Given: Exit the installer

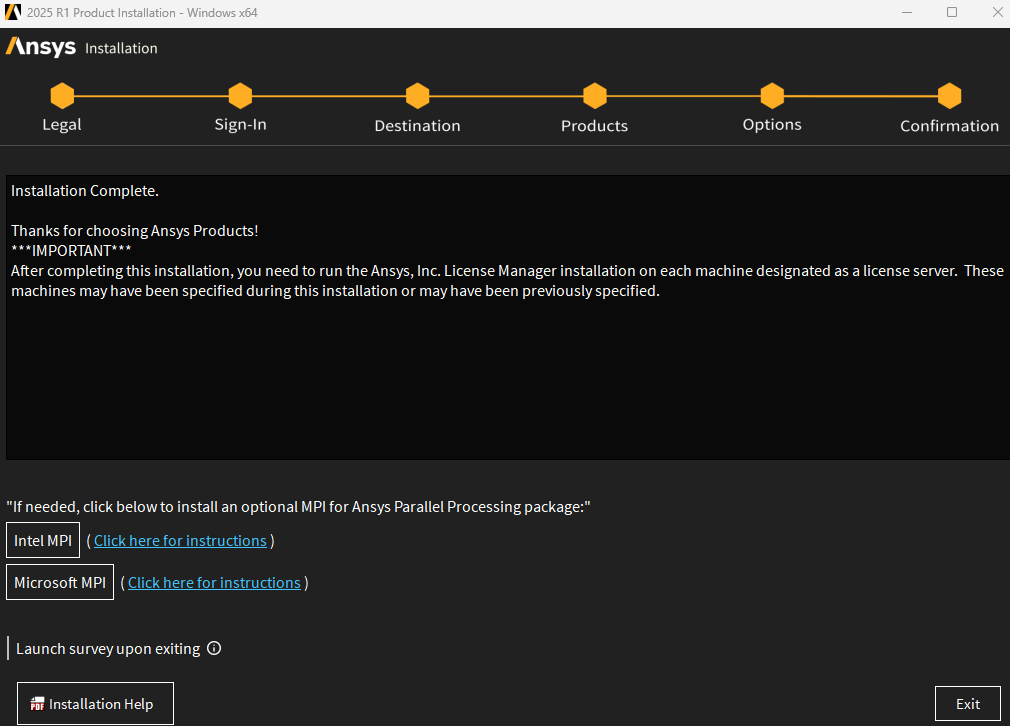Looking at the screenshot, I should pyautogui.click(x=967, y=703).
